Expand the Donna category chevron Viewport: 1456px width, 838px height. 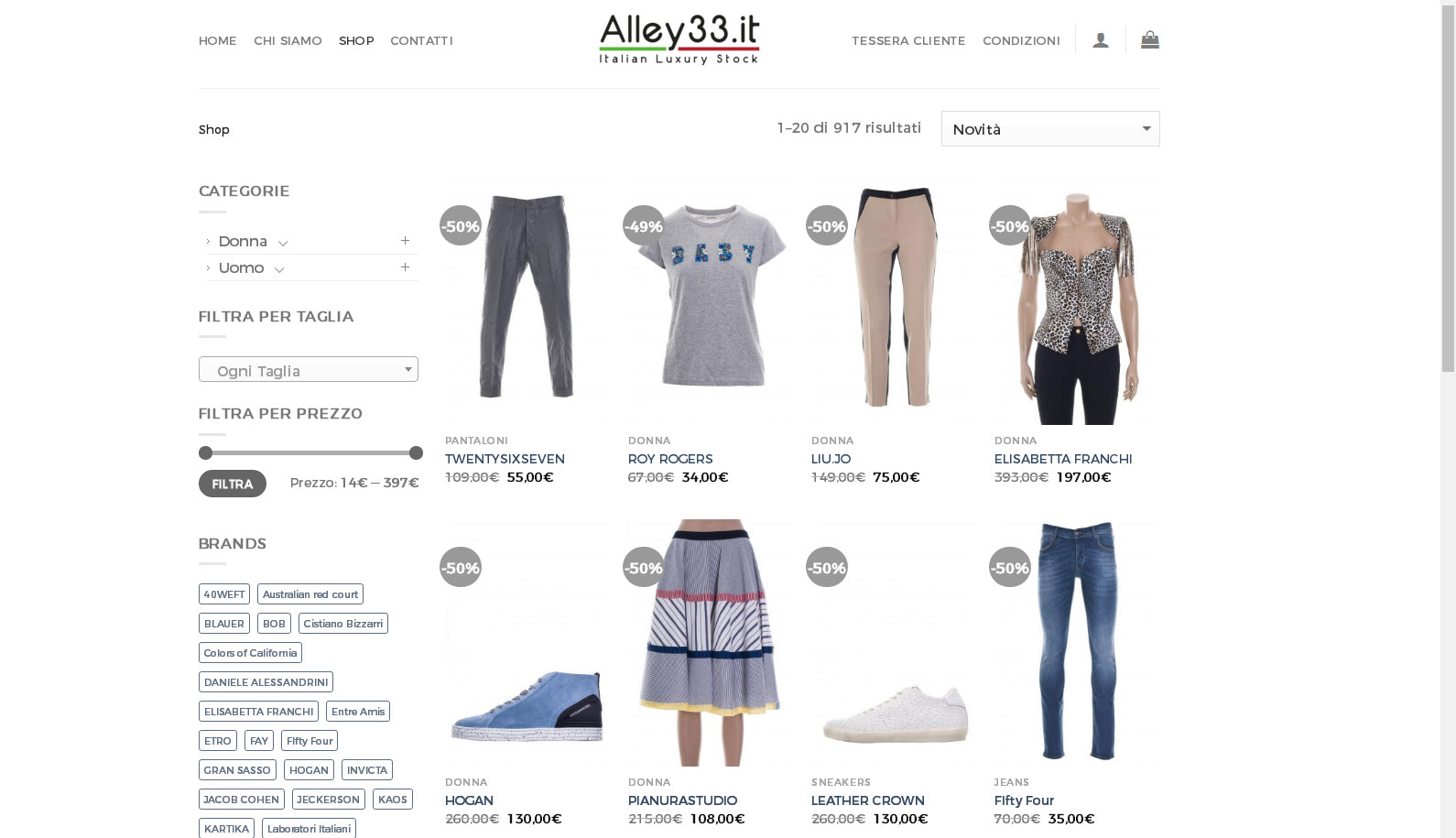point(283,243)
